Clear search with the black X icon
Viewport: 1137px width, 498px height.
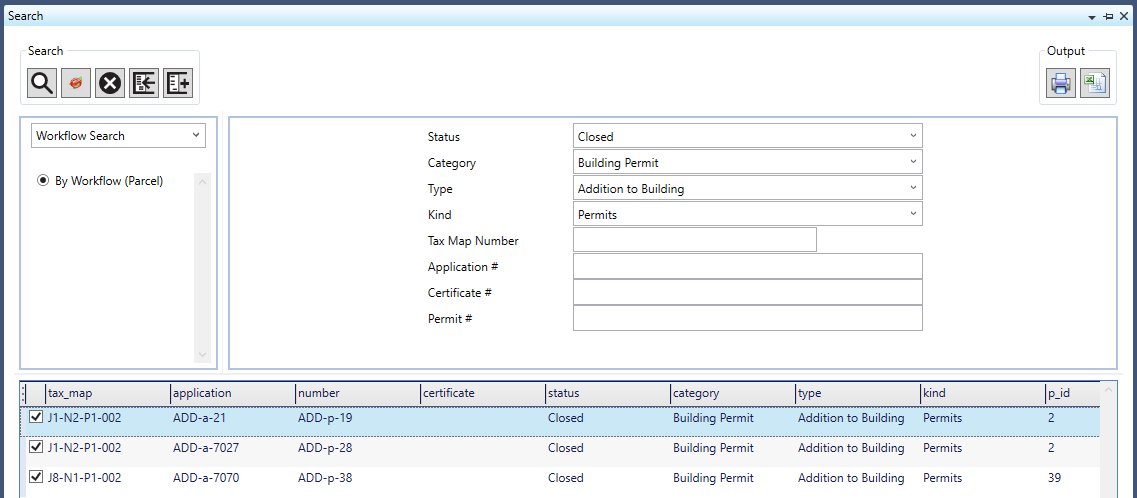pos(110,84)
